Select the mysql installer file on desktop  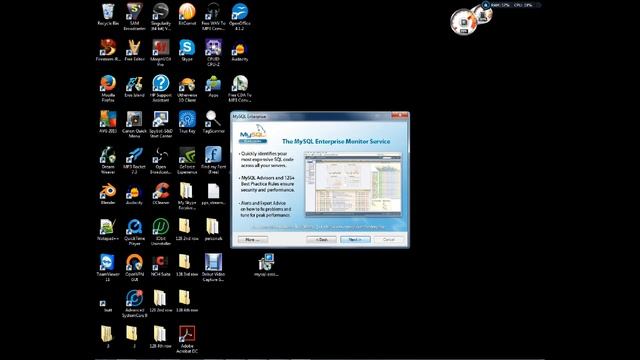point(266,265)
